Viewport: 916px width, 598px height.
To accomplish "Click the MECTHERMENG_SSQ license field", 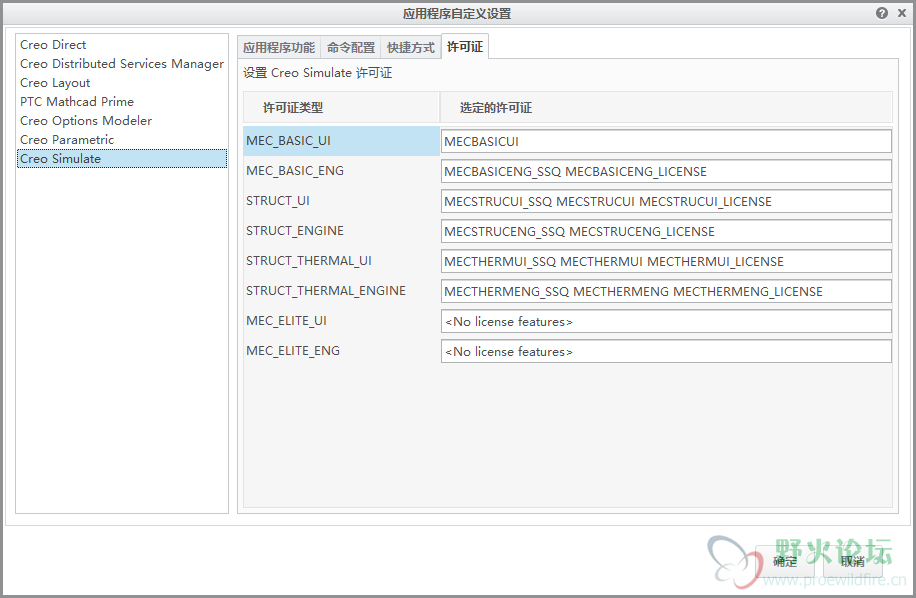I will [x=666, y=291].
